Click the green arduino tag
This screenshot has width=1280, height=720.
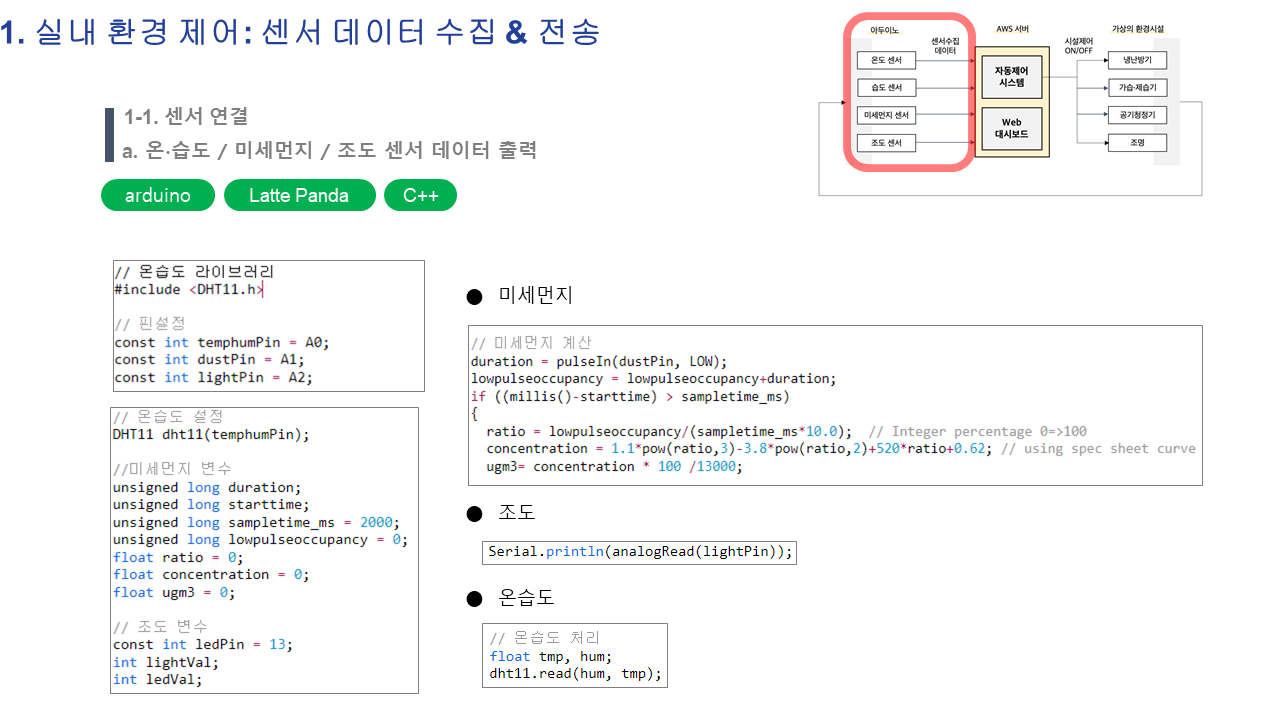[158, 196]
